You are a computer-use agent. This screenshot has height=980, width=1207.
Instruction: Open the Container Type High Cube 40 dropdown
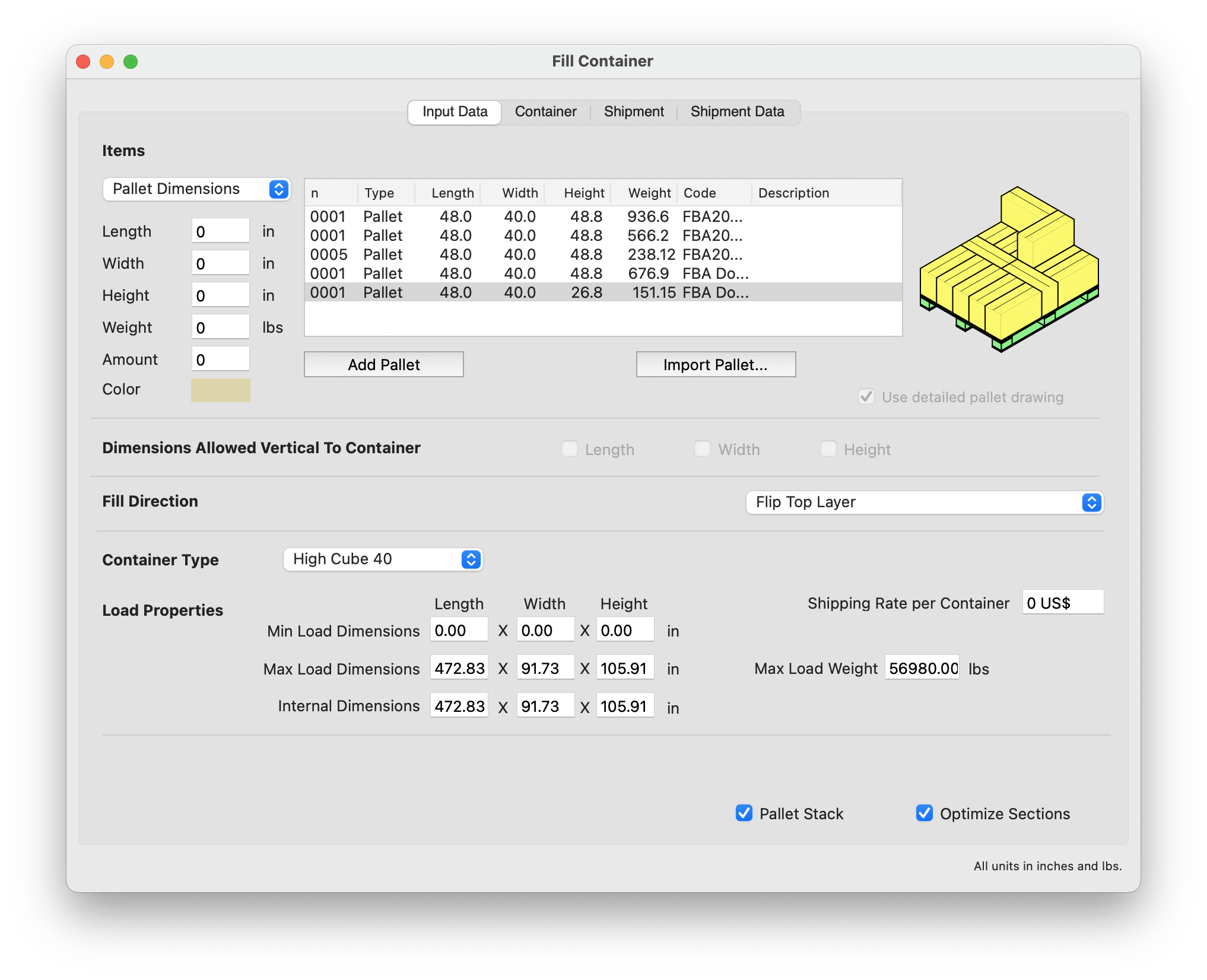[383, 559]
